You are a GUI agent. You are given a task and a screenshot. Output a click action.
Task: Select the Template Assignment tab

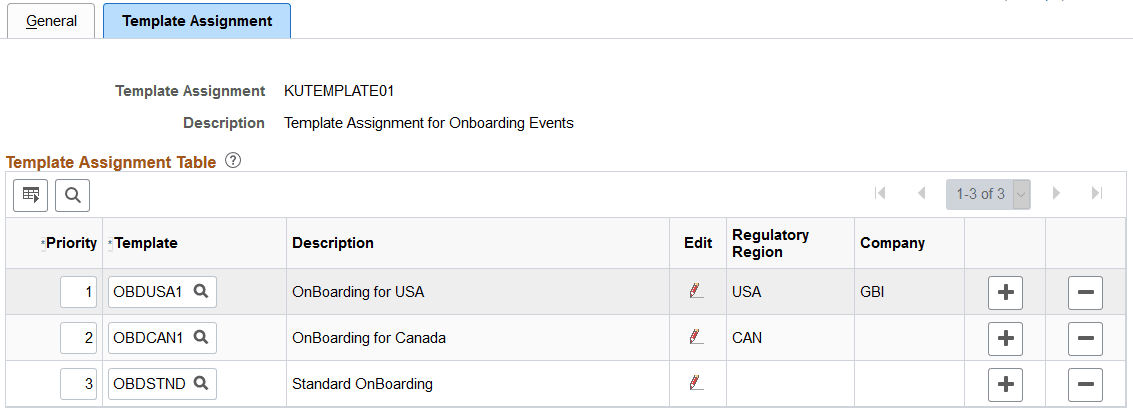pyautogui.click(x=197, y=20)
